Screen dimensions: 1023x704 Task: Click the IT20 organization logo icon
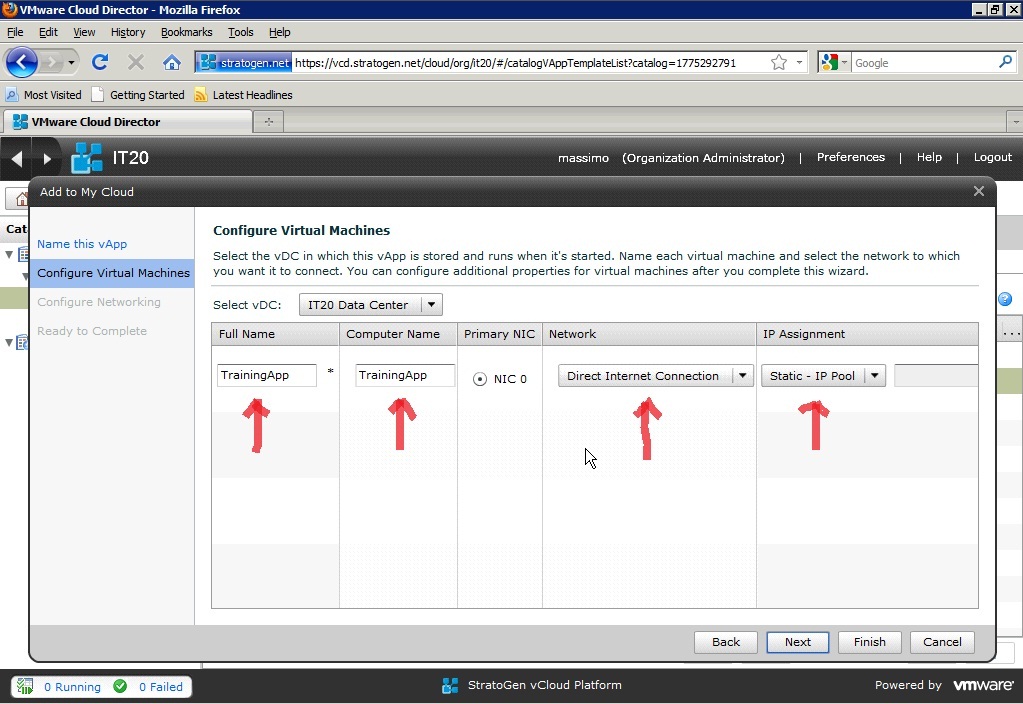87,158
